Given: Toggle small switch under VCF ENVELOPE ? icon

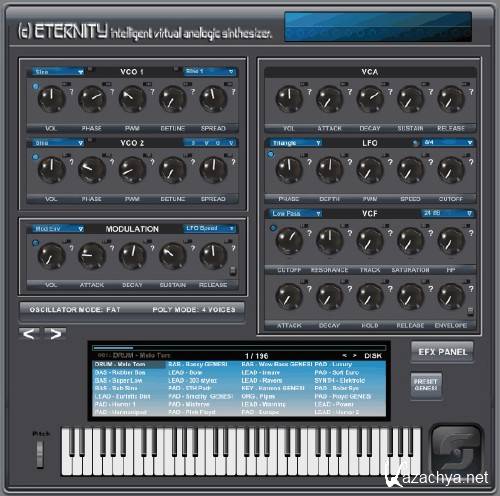Looking at the screenshot, I should [470, 312].
